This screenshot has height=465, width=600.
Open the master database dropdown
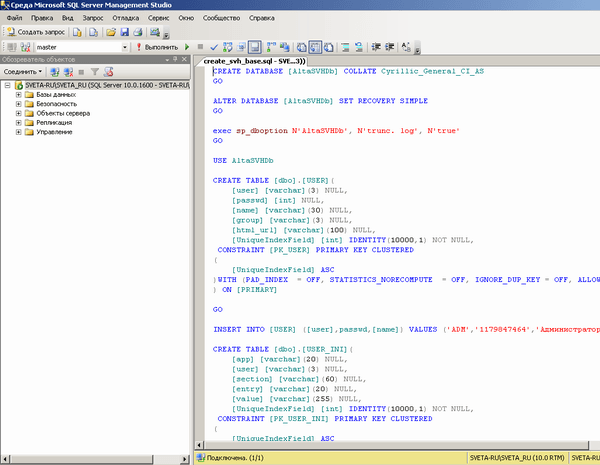coord(124,47)
